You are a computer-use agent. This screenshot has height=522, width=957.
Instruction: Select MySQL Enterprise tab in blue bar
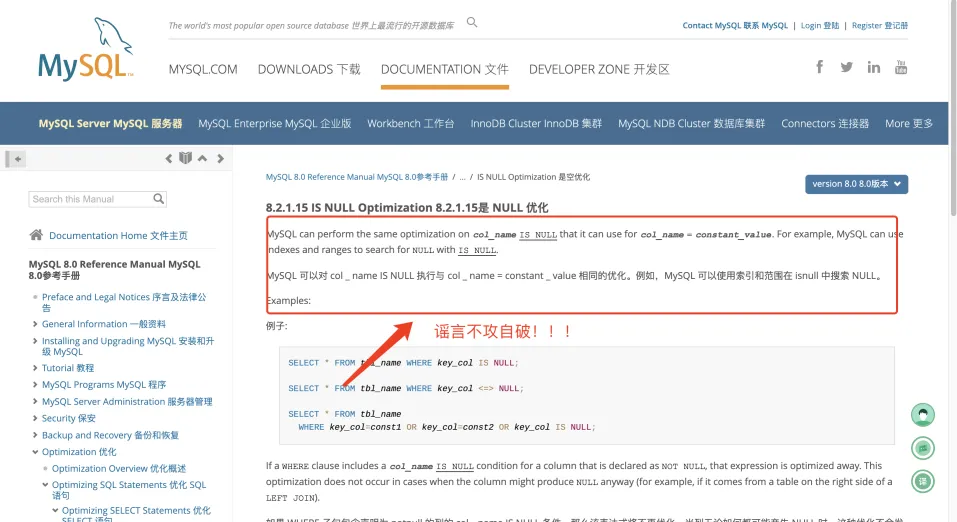click(x=275, y=123)
